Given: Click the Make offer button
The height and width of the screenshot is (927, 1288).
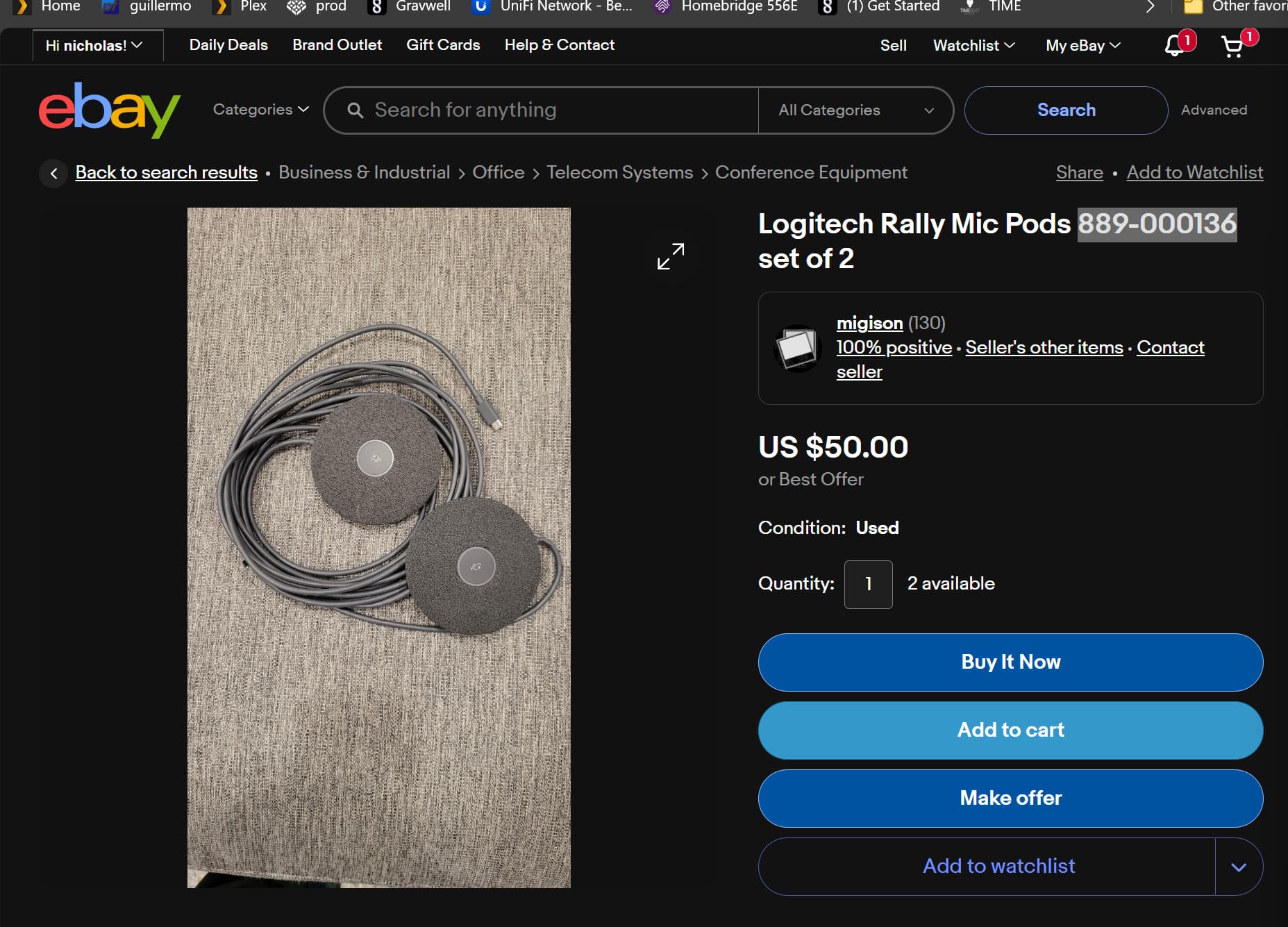Looking at the screenshot, I should 1010,799.
